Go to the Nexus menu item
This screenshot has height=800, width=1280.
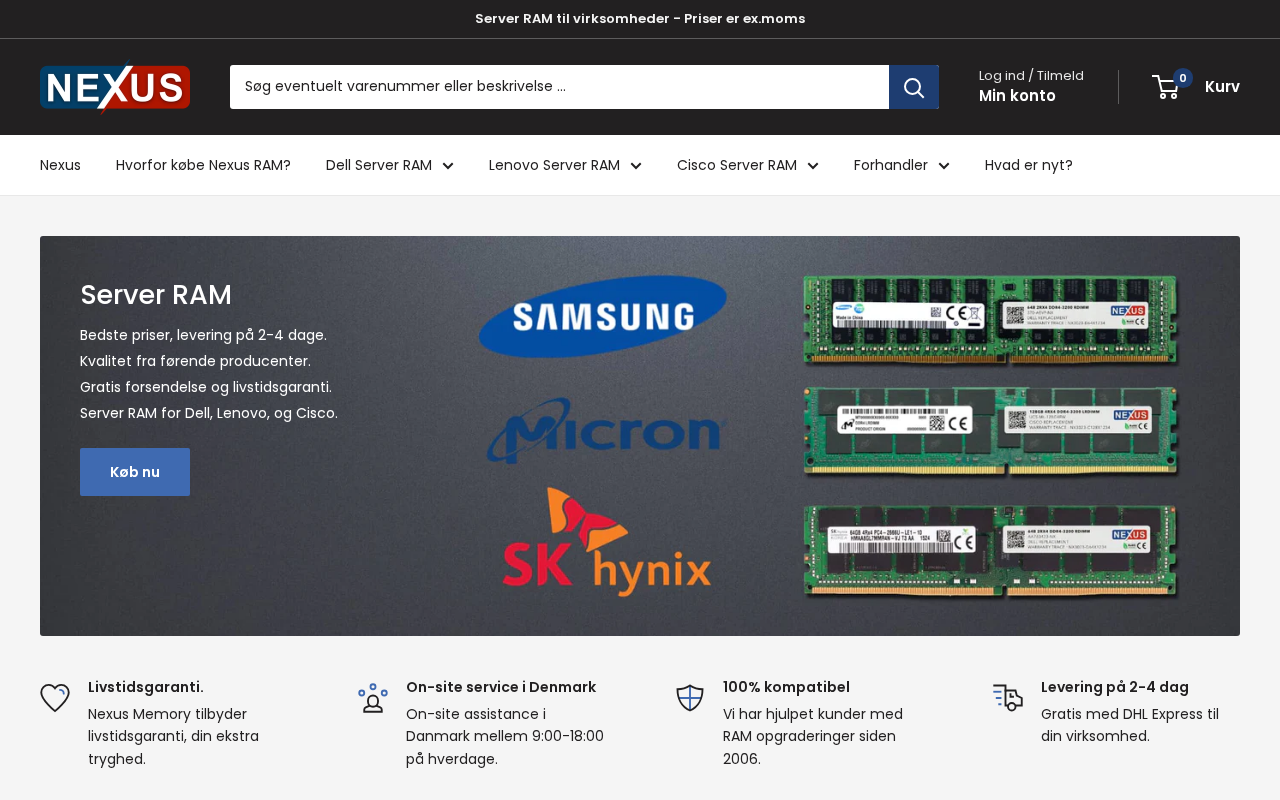(60, 165)
